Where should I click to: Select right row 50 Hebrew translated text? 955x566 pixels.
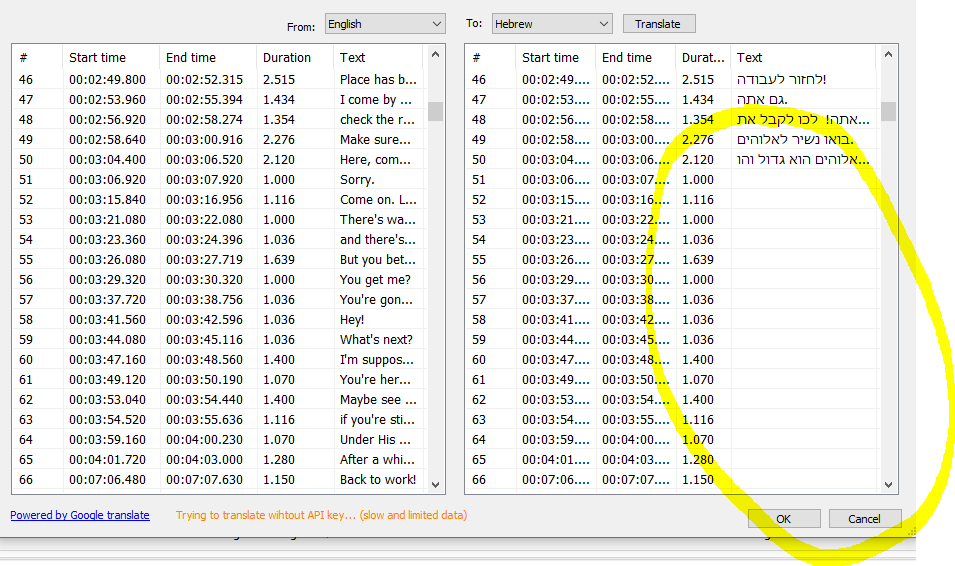pyautogui.click(x=803, y=160)
